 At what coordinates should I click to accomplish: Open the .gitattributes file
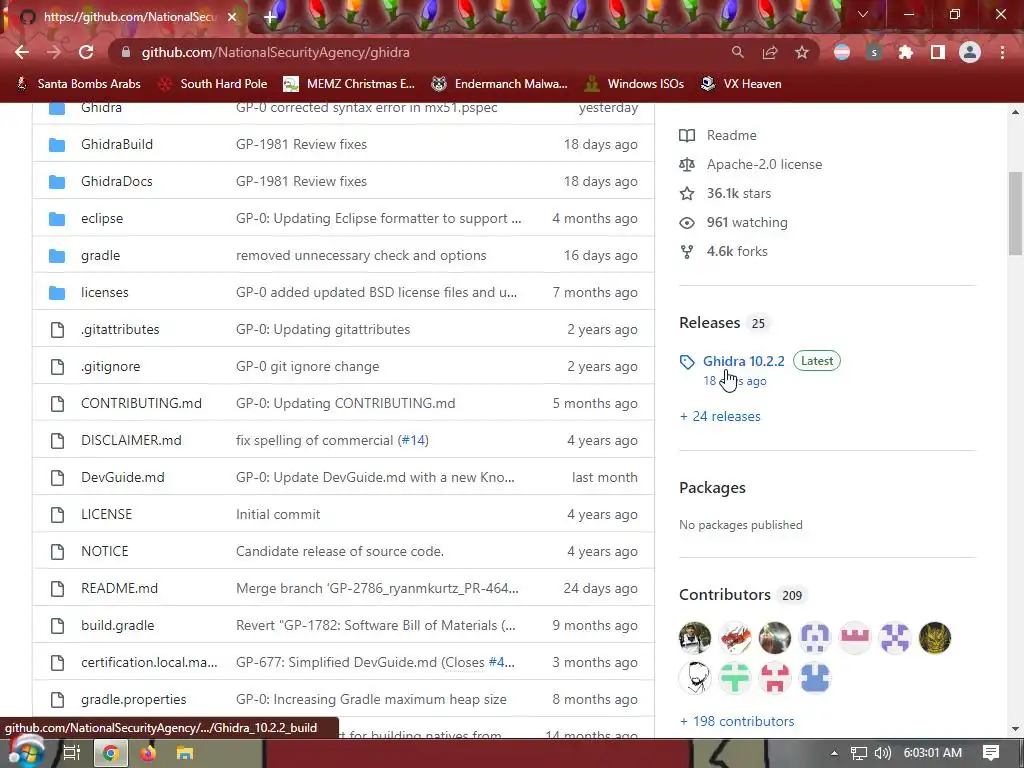[x=120, y=330]
